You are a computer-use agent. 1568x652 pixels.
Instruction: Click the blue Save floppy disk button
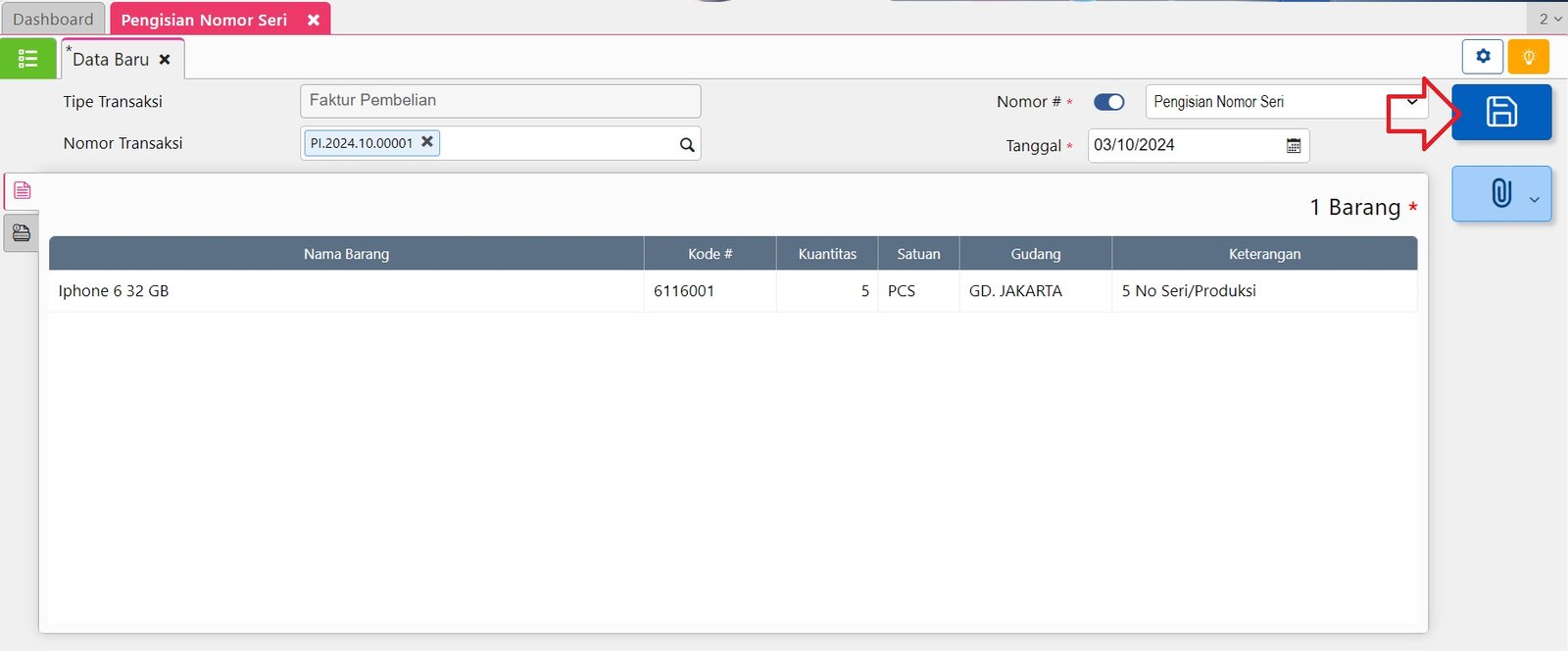1501,112
